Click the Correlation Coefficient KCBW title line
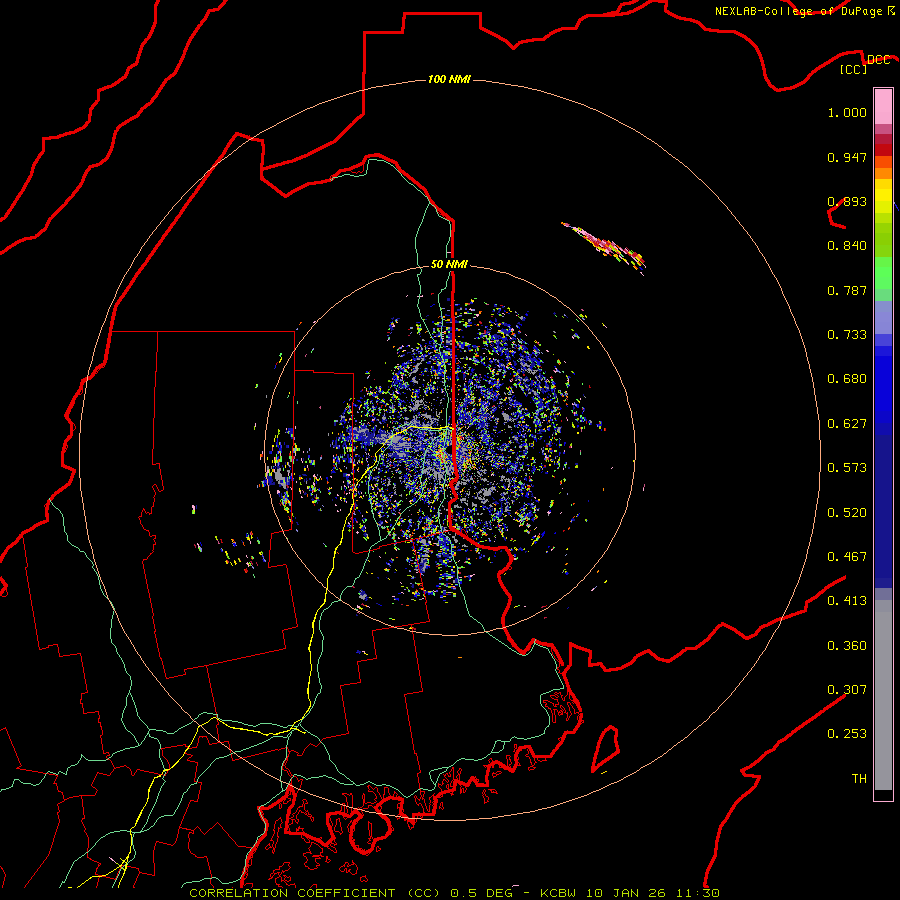The height and width of the screenshot is (900, 900). [454, 893]
